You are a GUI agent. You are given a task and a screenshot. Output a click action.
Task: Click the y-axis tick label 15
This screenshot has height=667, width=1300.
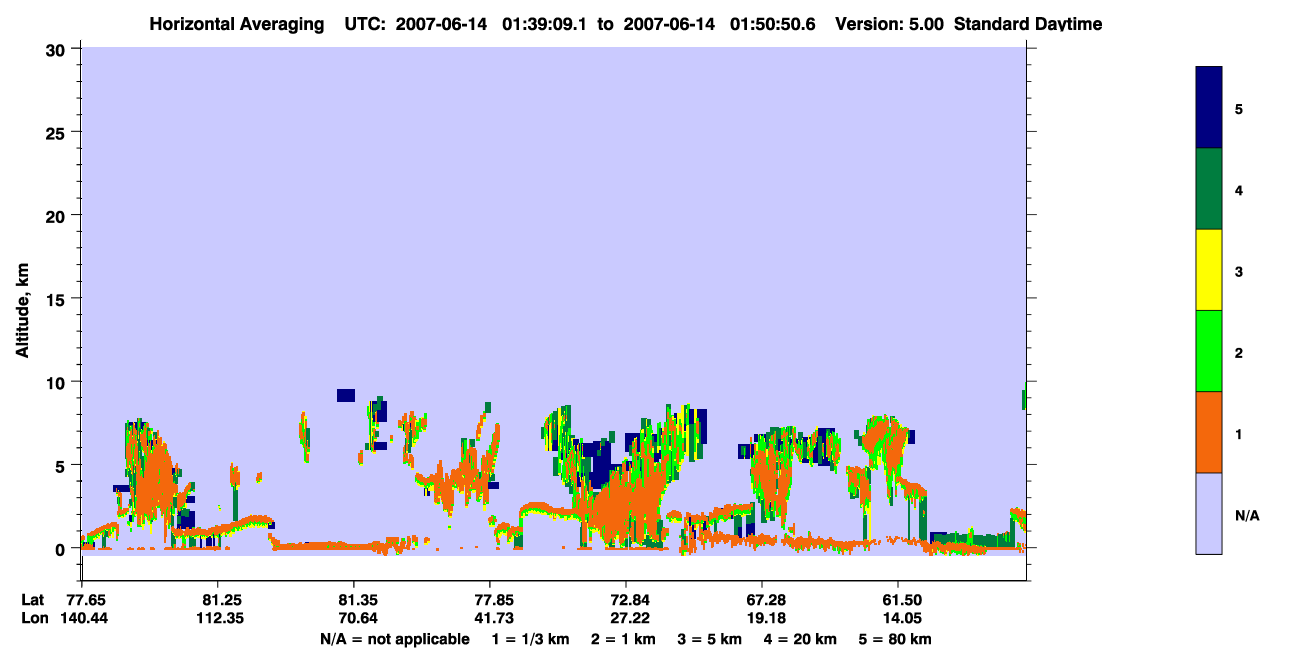58,299
